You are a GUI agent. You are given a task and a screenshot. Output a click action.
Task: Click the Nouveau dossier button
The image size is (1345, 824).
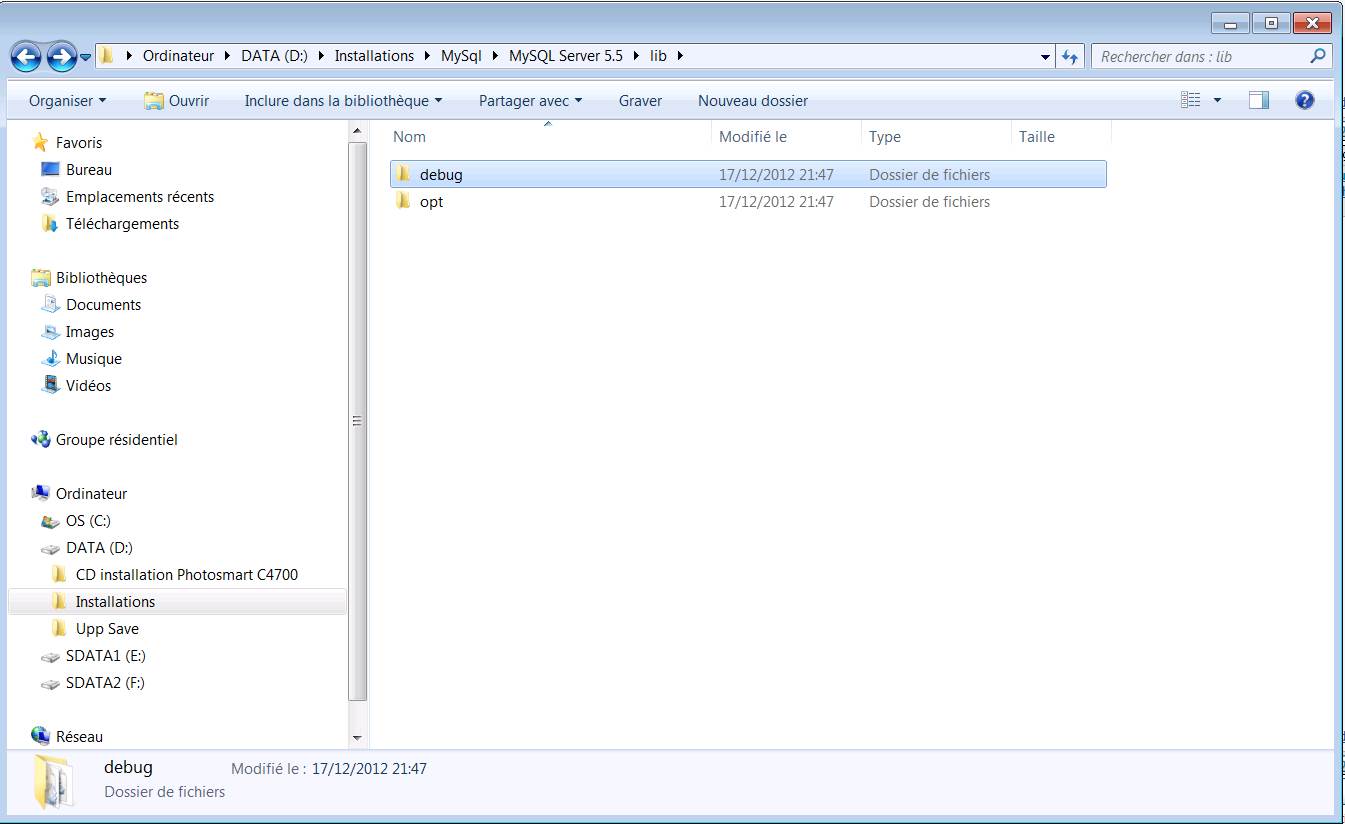(752, 101)
